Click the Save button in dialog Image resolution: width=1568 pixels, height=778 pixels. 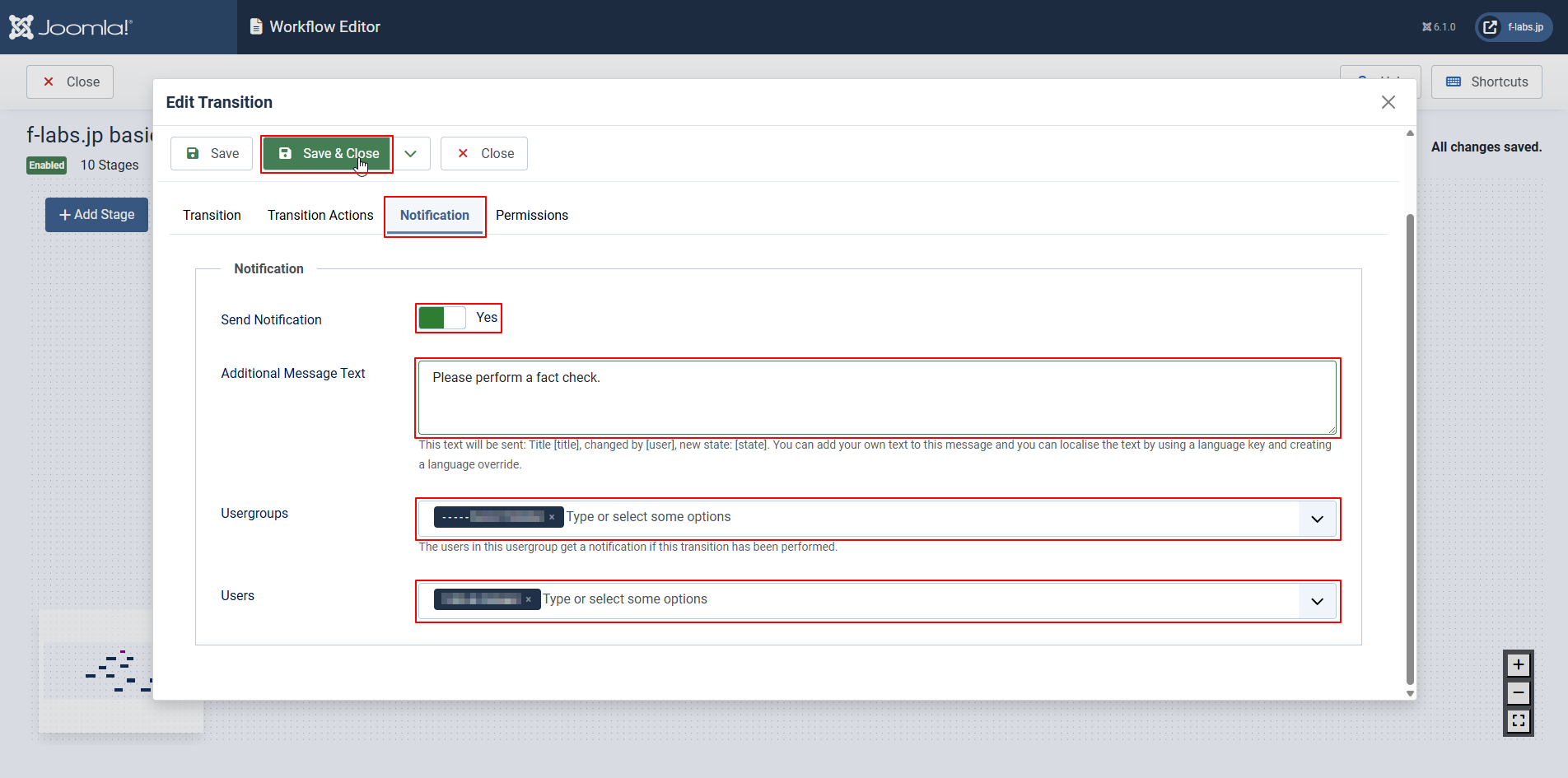click(212, 154)
